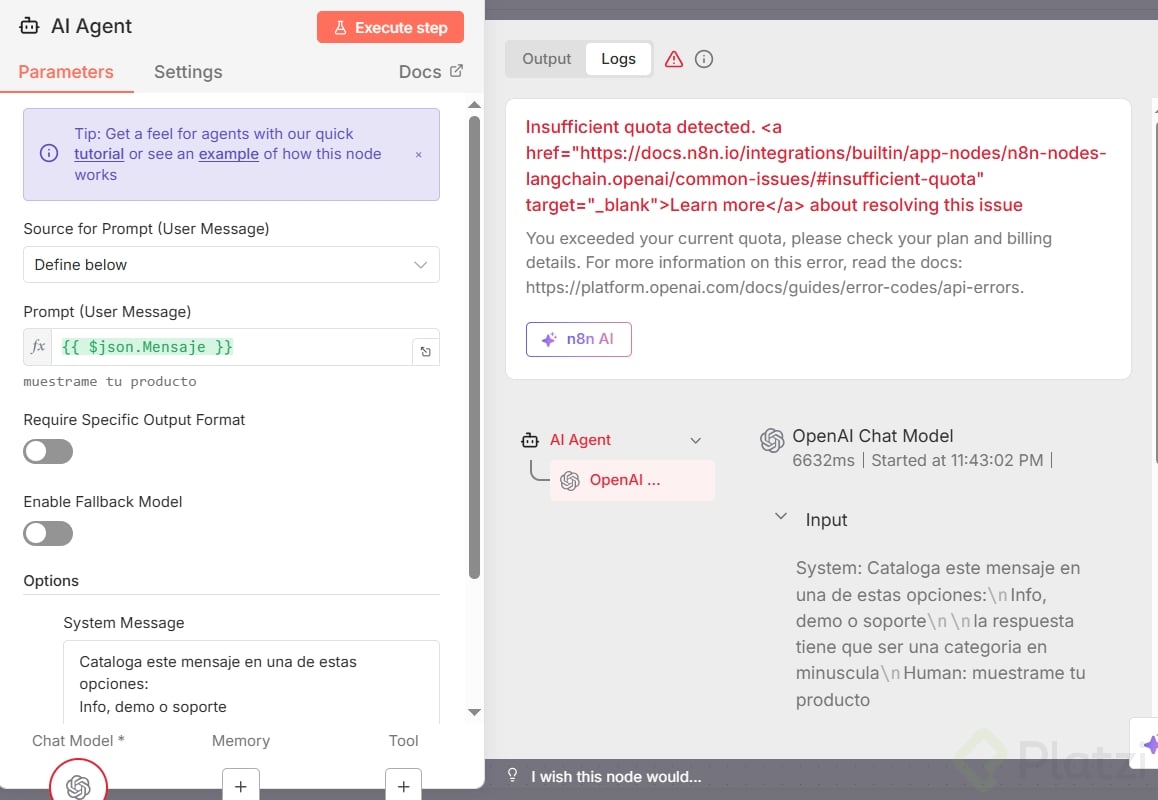Click the fx expression icon
Viewport: 1158px width, 800px height.
click(x=38, y=347)
